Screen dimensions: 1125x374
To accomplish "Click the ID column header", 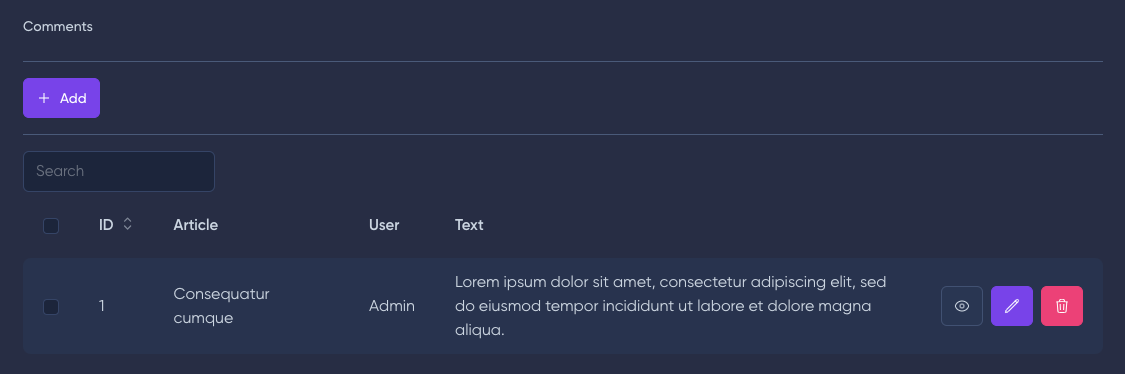I will pos(106,225).
